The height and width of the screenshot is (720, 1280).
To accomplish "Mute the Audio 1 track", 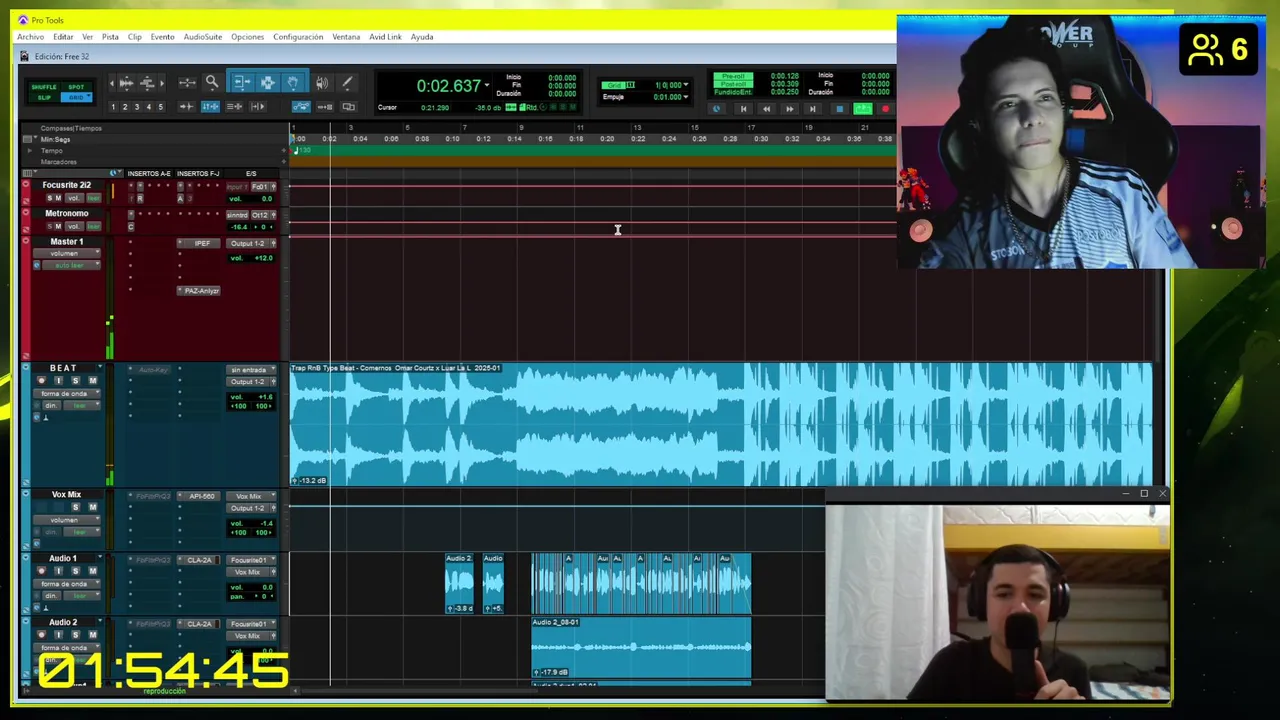I will tap(93, 571).
